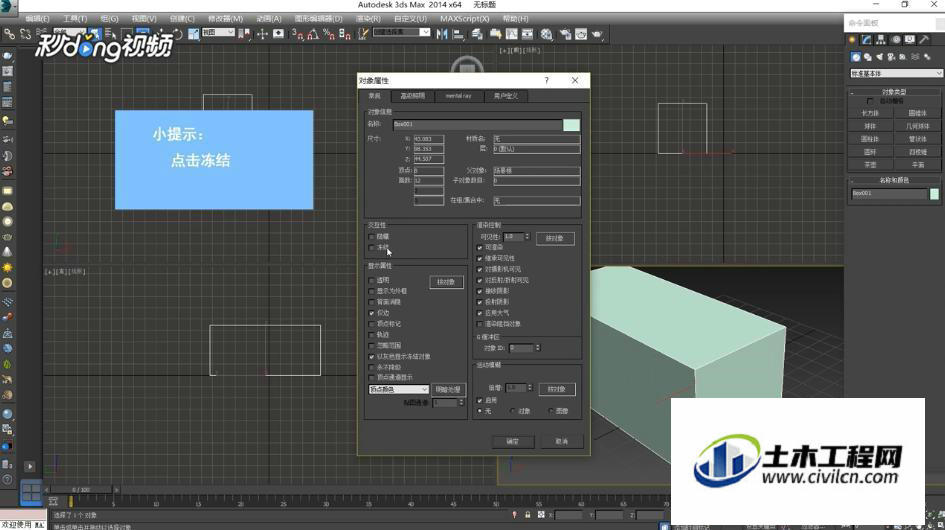Click the Align tool icon

coord(459,34)
